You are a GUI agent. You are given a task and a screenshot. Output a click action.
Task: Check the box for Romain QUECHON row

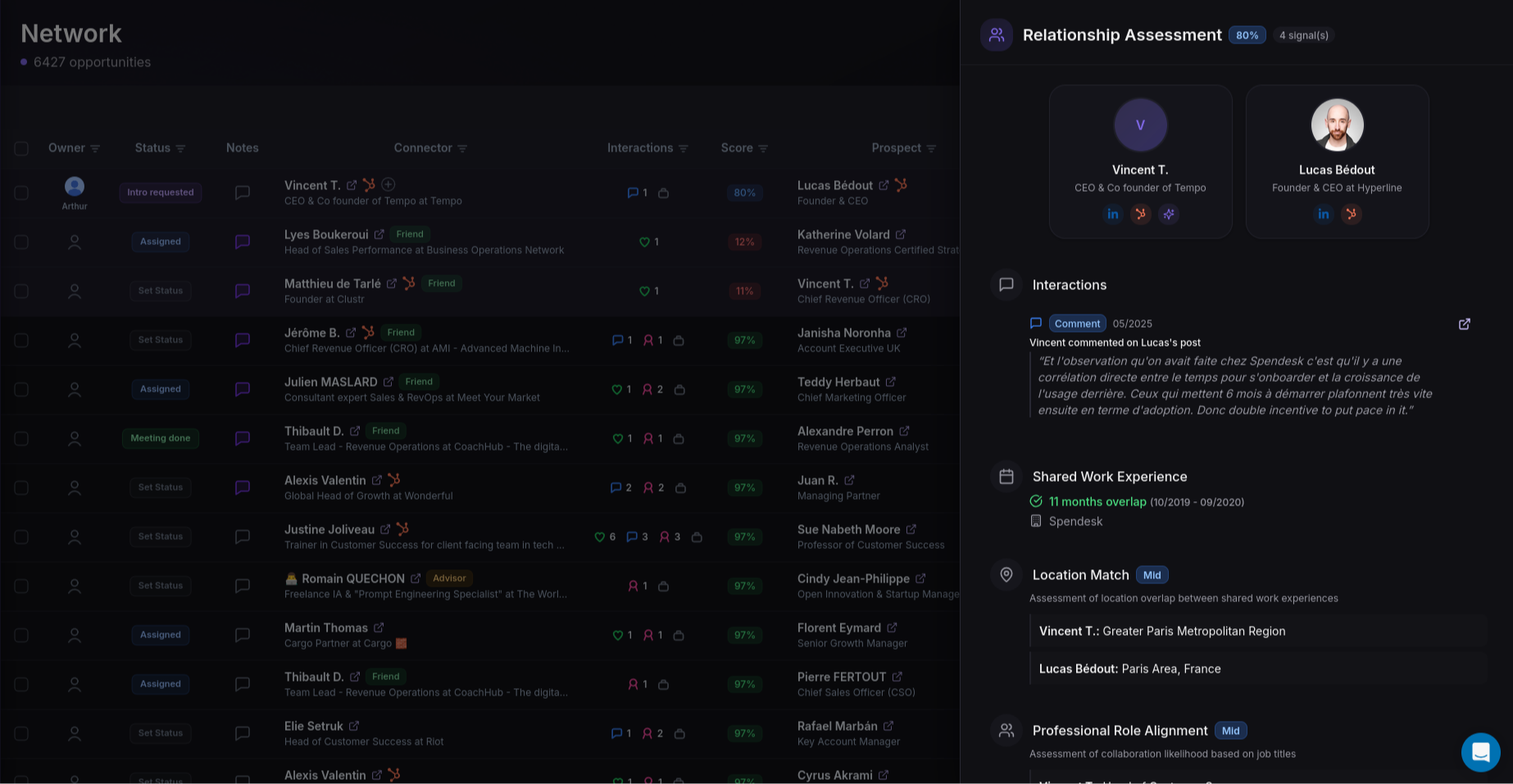tap(21, 586)
